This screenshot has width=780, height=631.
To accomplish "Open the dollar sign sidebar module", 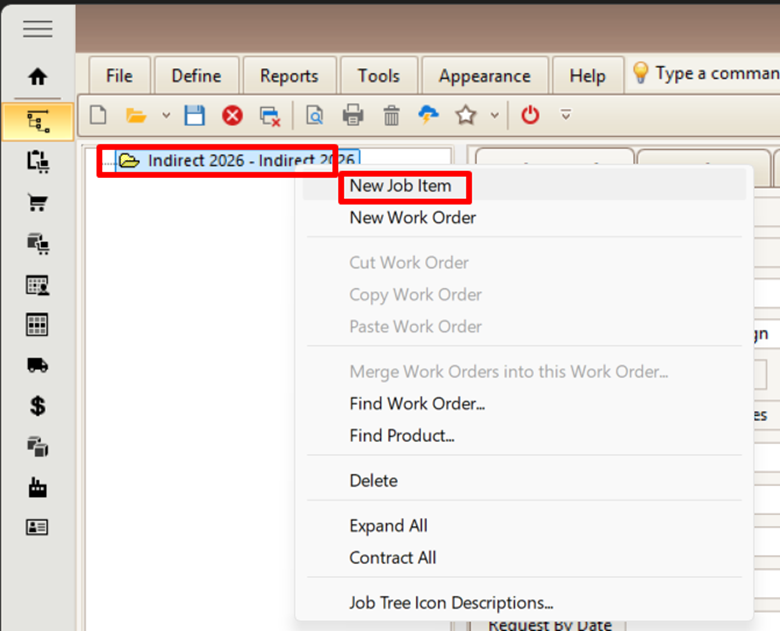I will point(38,406).
